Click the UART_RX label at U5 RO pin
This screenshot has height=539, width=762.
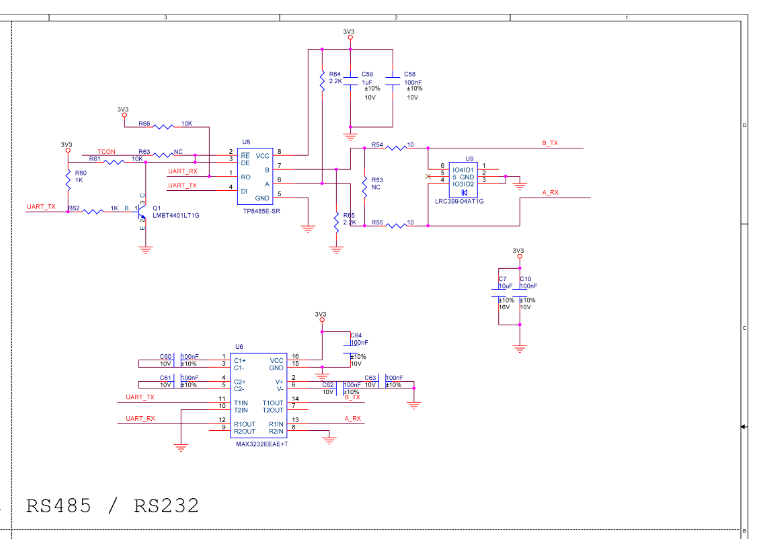[182, 171]
